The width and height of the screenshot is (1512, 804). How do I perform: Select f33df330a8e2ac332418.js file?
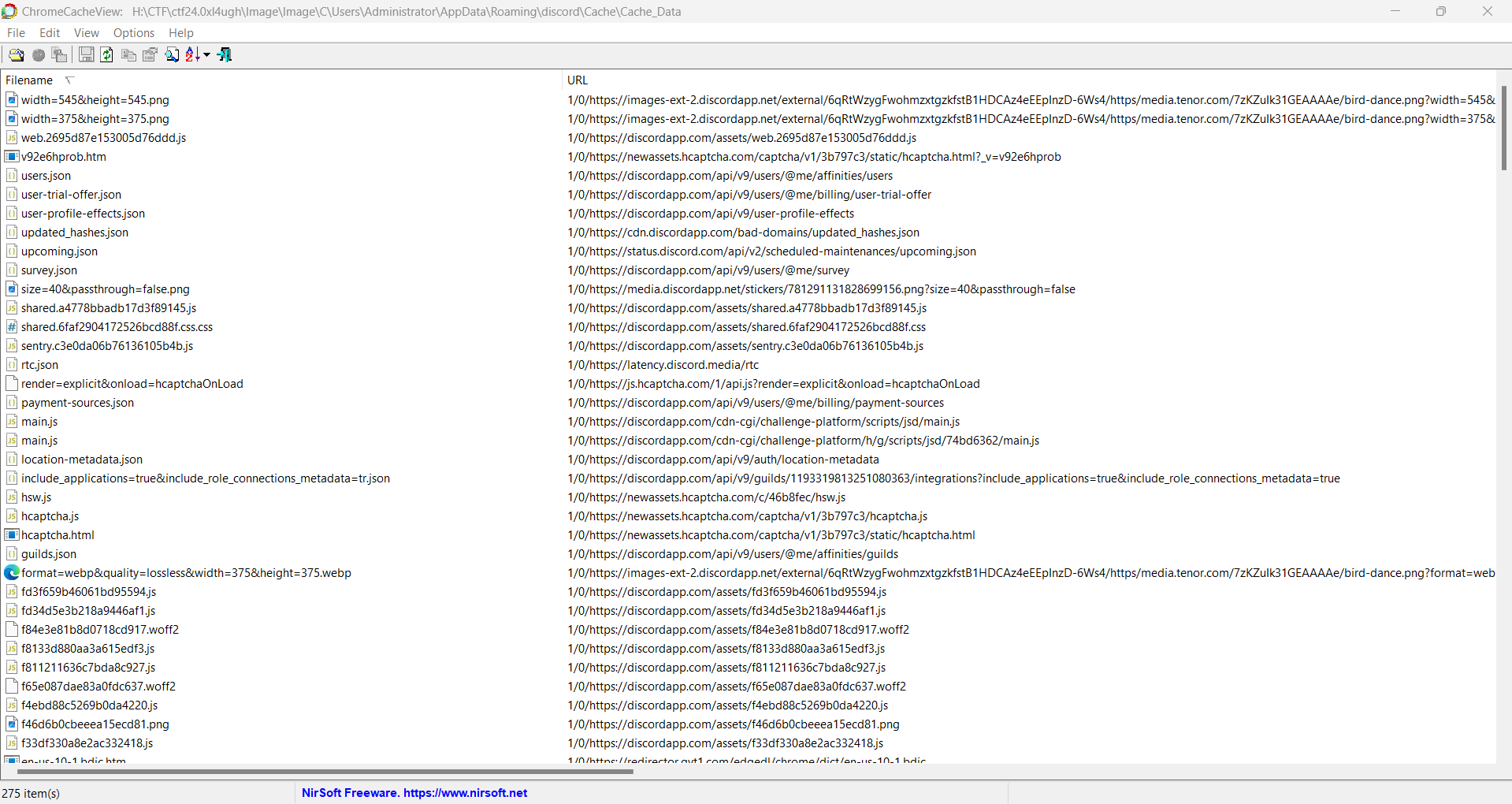87,743
